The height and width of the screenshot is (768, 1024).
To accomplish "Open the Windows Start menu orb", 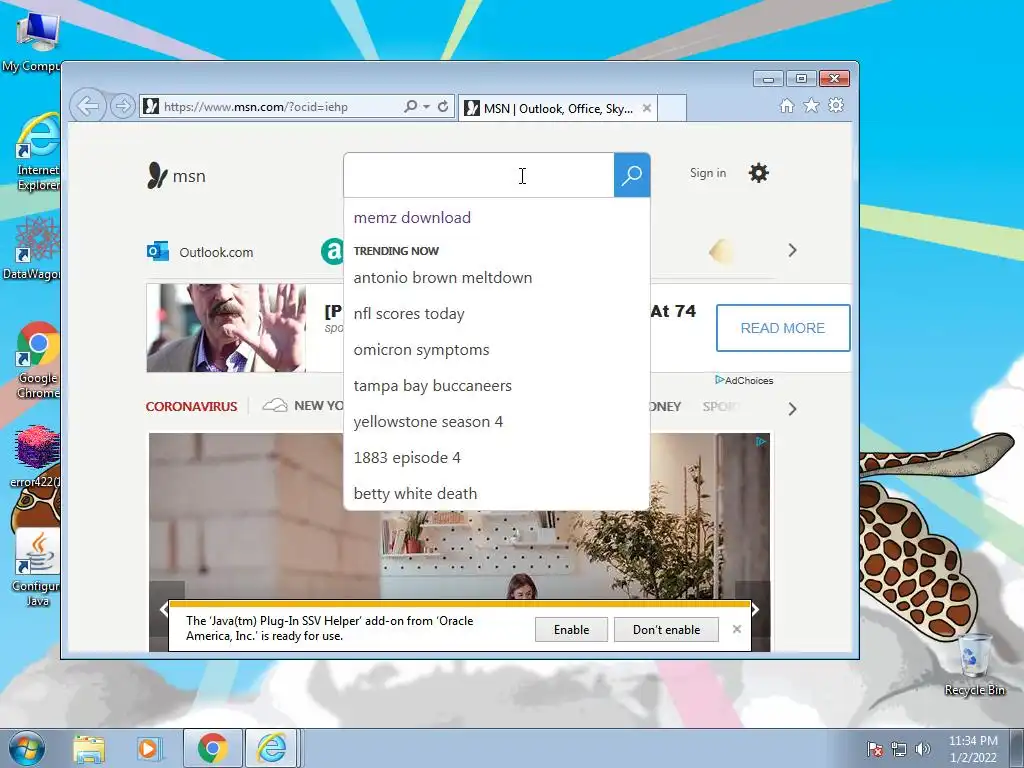I will tap(27, 748).
